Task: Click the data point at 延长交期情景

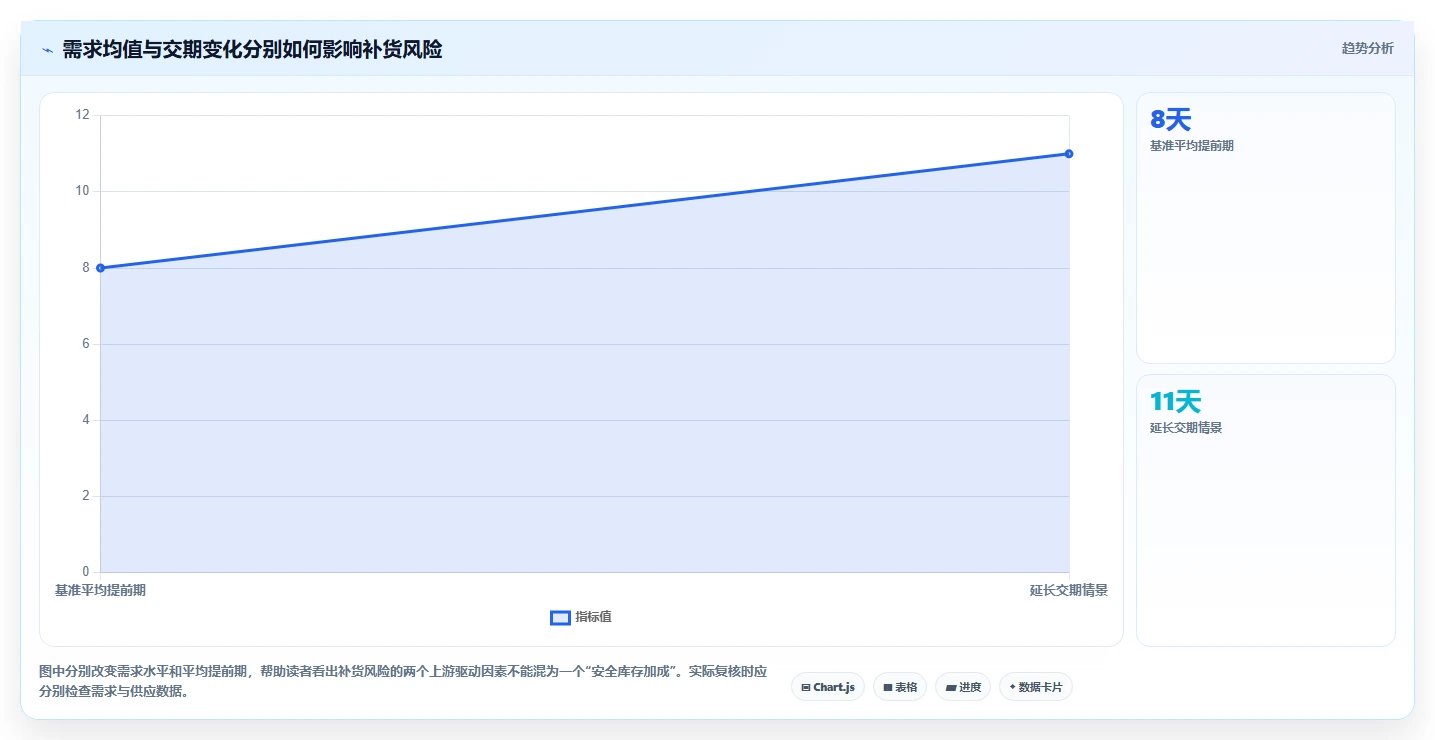Action: [1069, 153]
